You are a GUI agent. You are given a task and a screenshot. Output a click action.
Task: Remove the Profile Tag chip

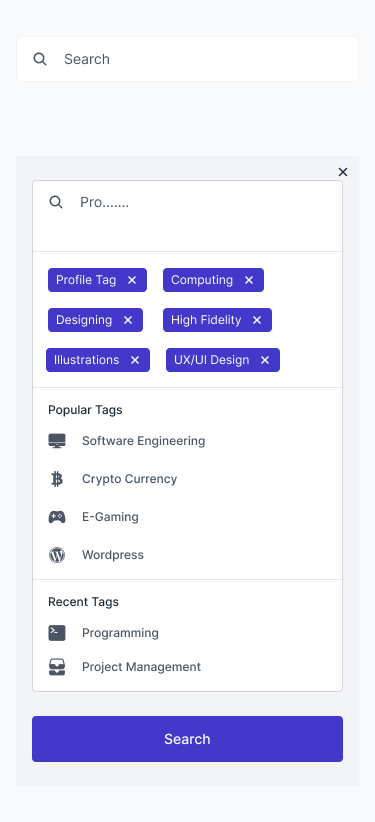pos(132,280)
